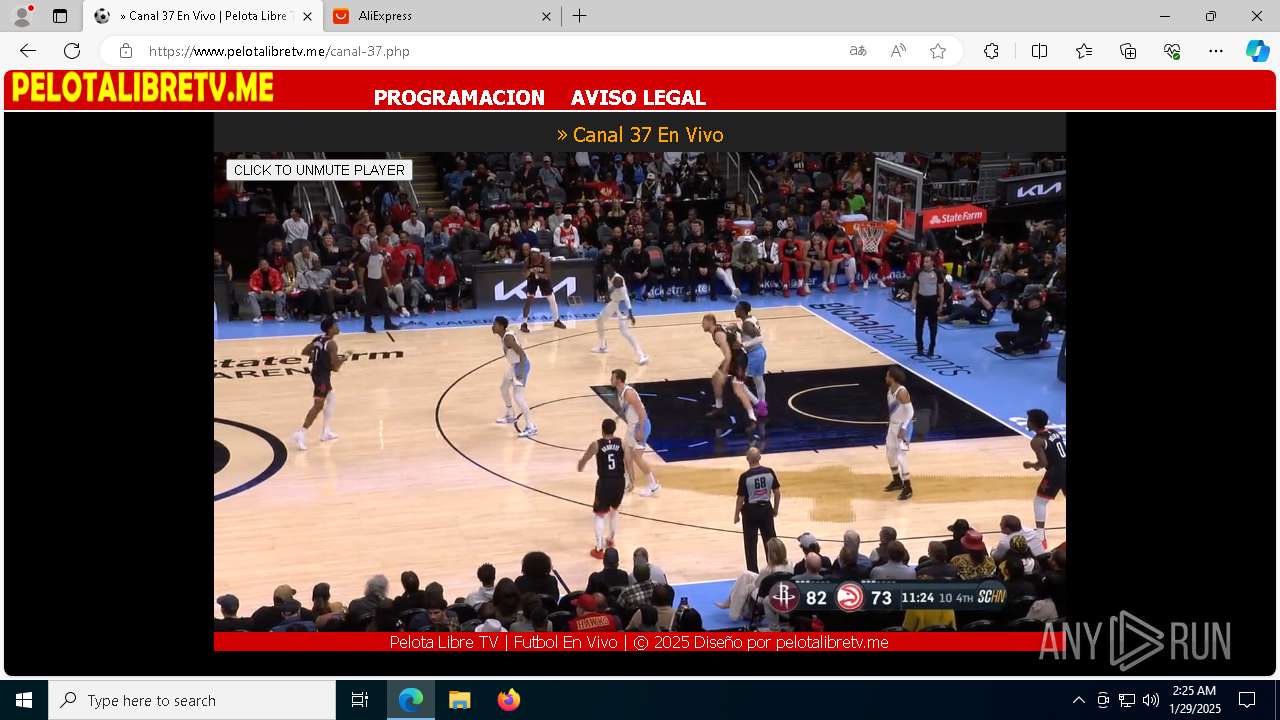Click the PELOTALIBRETV.ME site logo
This screenshot has width=1280, height=720.
tap(142, 88)
